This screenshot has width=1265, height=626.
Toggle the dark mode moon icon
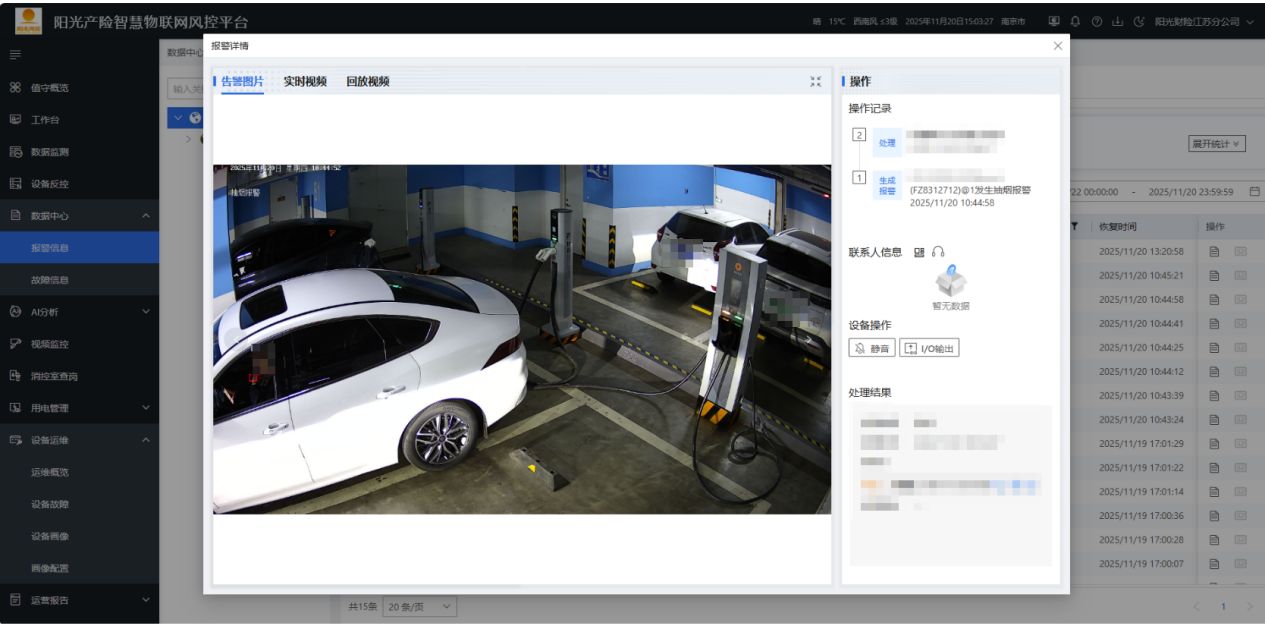click(x=1139, y=22)
